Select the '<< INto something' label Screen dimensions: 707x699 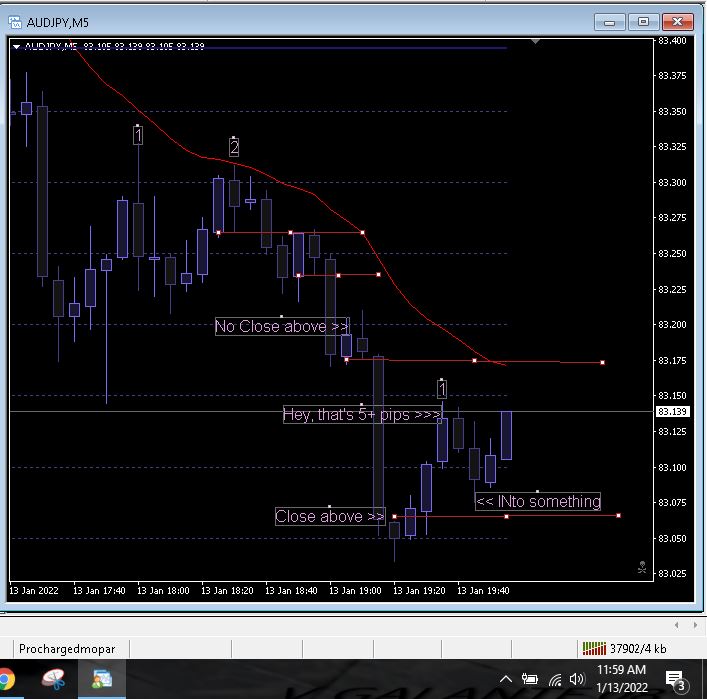[x=537, y=501]
